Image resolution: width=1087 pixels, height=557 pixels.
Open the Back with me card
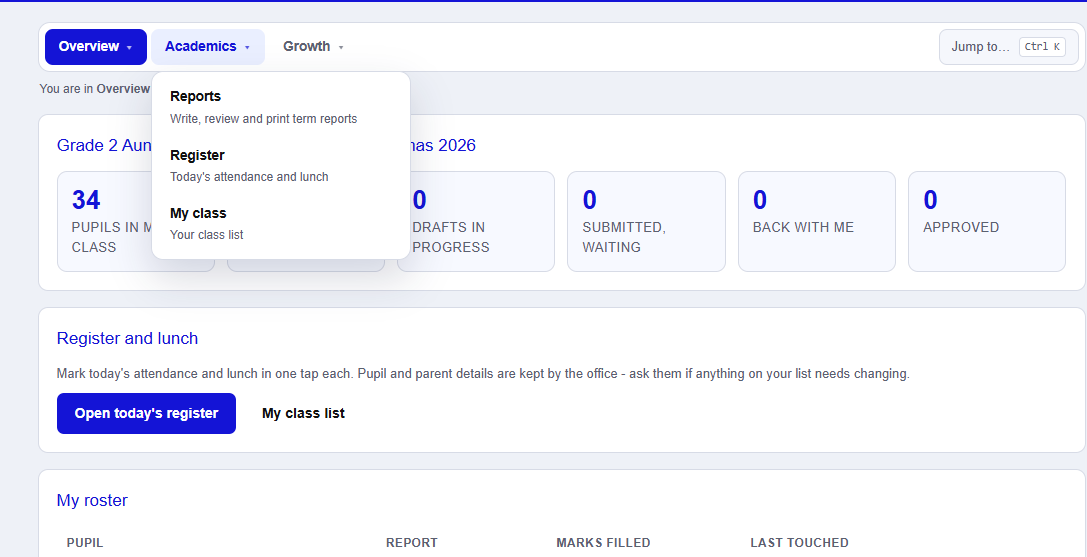click(x=817, y=221)
